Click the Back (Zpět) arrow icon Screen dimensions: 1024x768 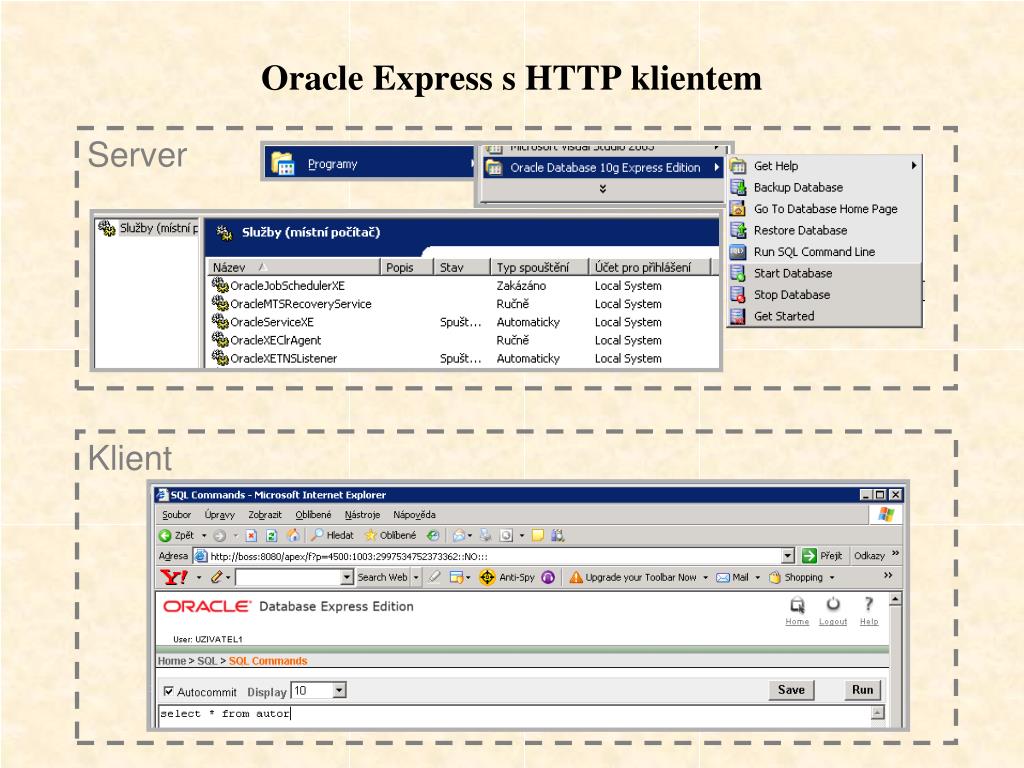click(165, 536)
